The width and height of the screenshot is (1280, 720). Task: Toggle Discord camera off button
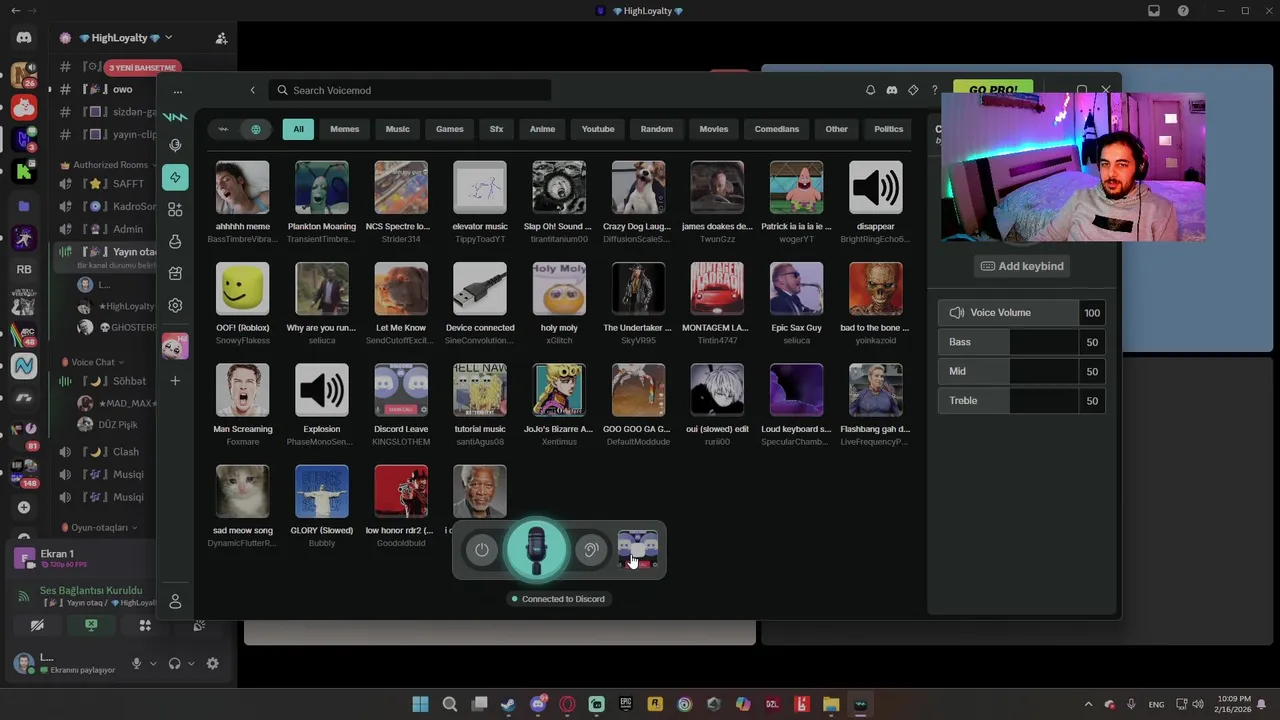click(37, 625)
